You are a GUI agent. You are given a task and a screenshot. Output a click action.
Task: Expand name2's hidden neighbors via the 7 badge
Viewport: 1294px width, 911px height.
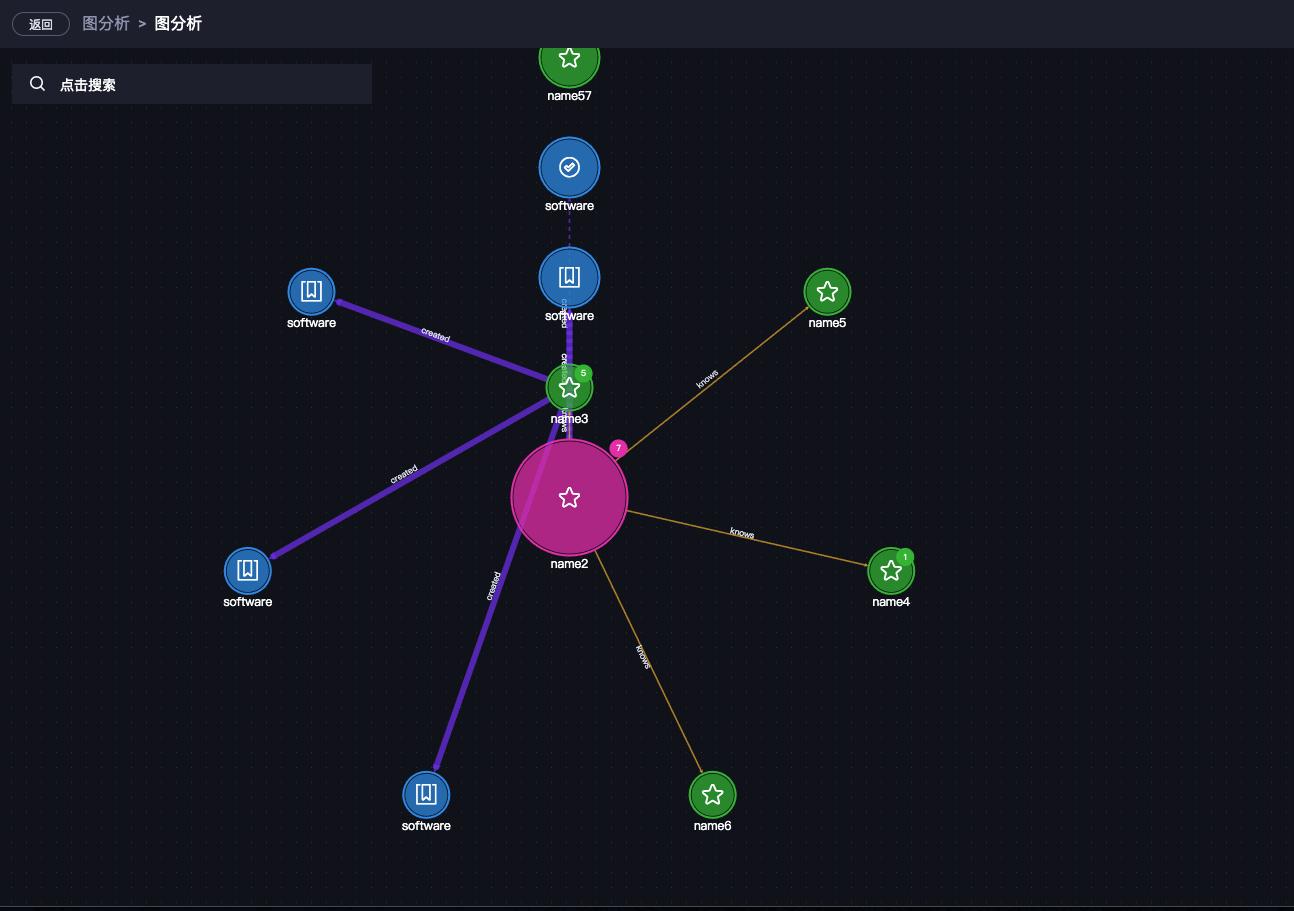coord(618,448)
